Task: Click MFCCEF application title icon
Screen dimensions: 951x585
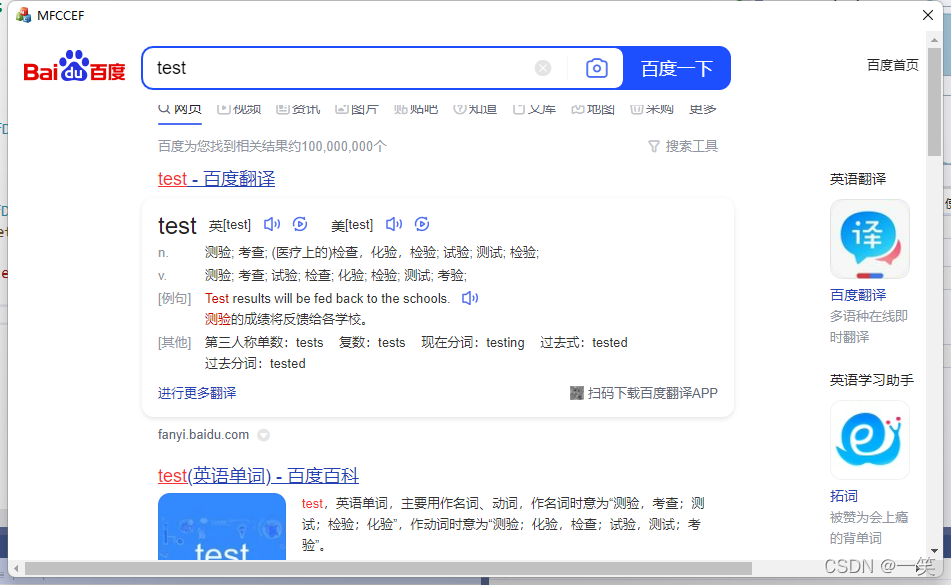Action: coord(24,15)
